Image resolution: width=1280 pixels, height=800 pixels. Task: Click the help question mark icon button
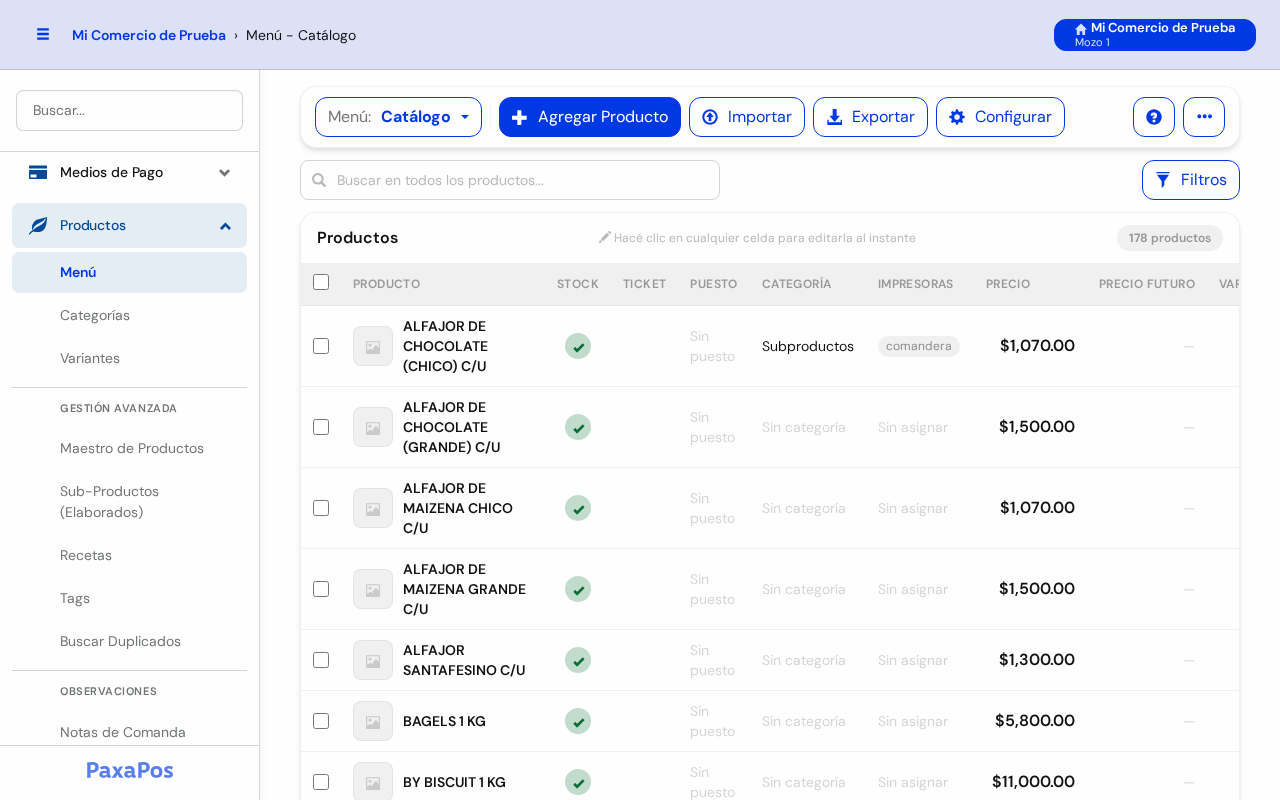[x=1154, y=117]
